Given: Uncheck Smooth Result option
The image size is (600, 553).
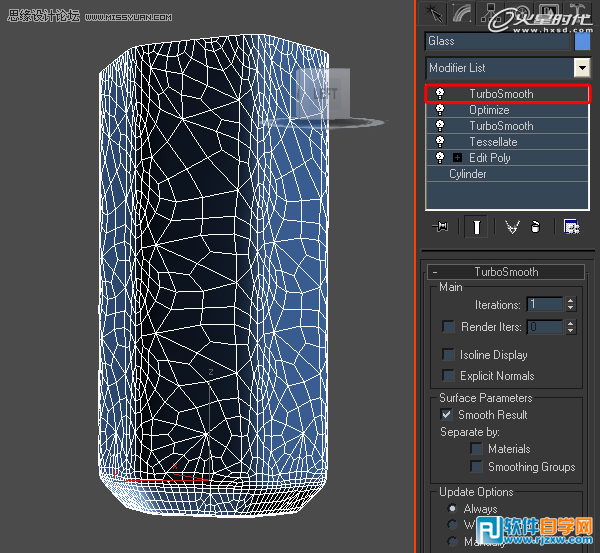Looking at the screenshot, I should [x=447, y=414].
